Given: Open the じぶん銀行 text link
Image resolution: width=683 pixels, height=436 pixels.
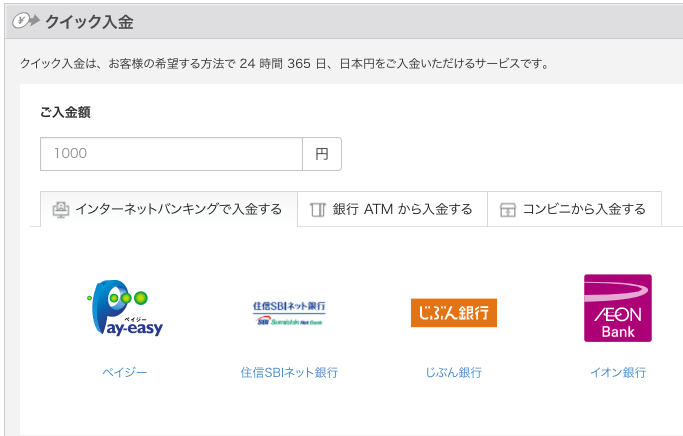Looking at the screenshot, I should coord(453,372).
